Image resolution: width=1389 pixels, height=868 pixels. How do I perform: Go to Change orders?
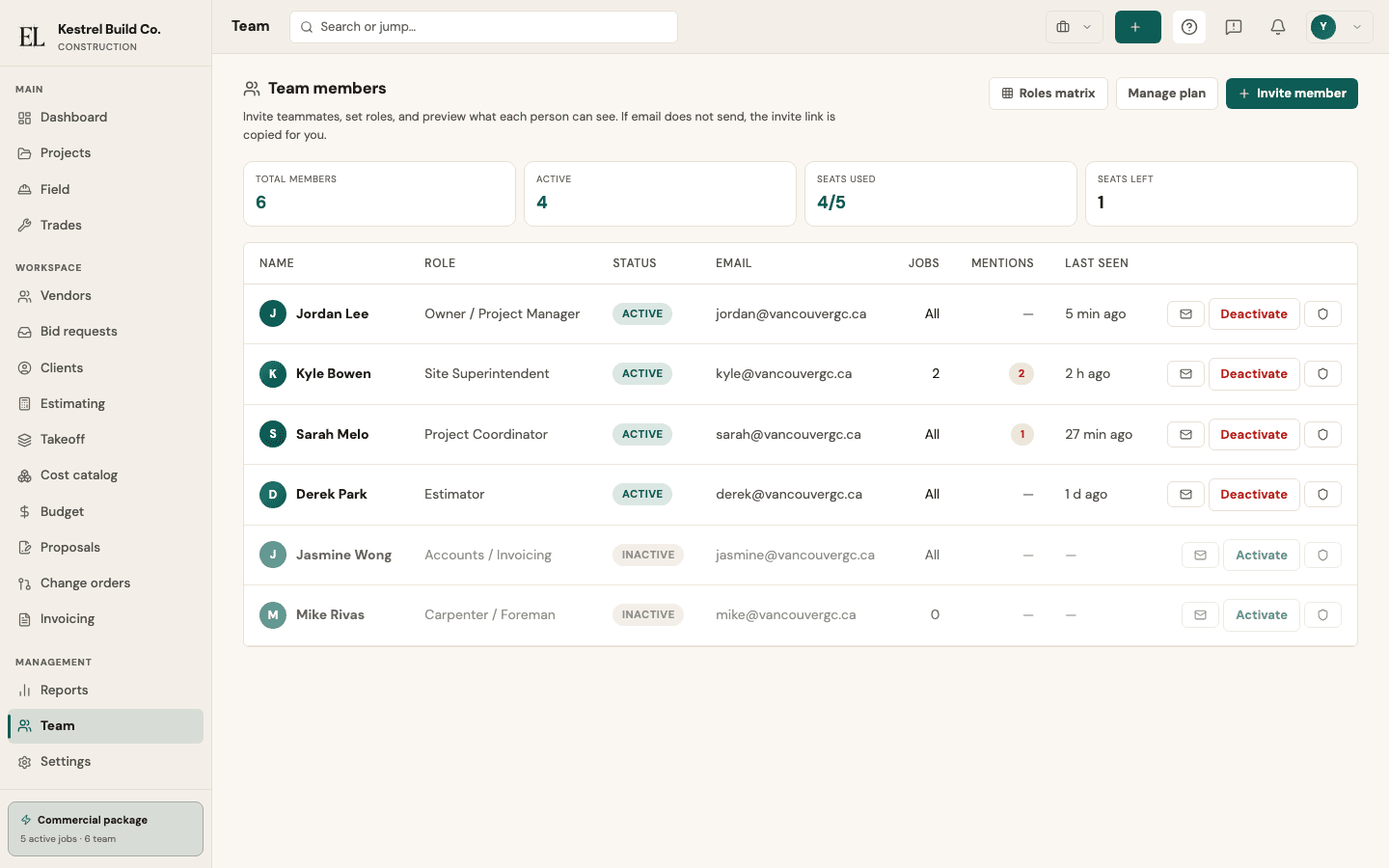(x=105, y=583)
